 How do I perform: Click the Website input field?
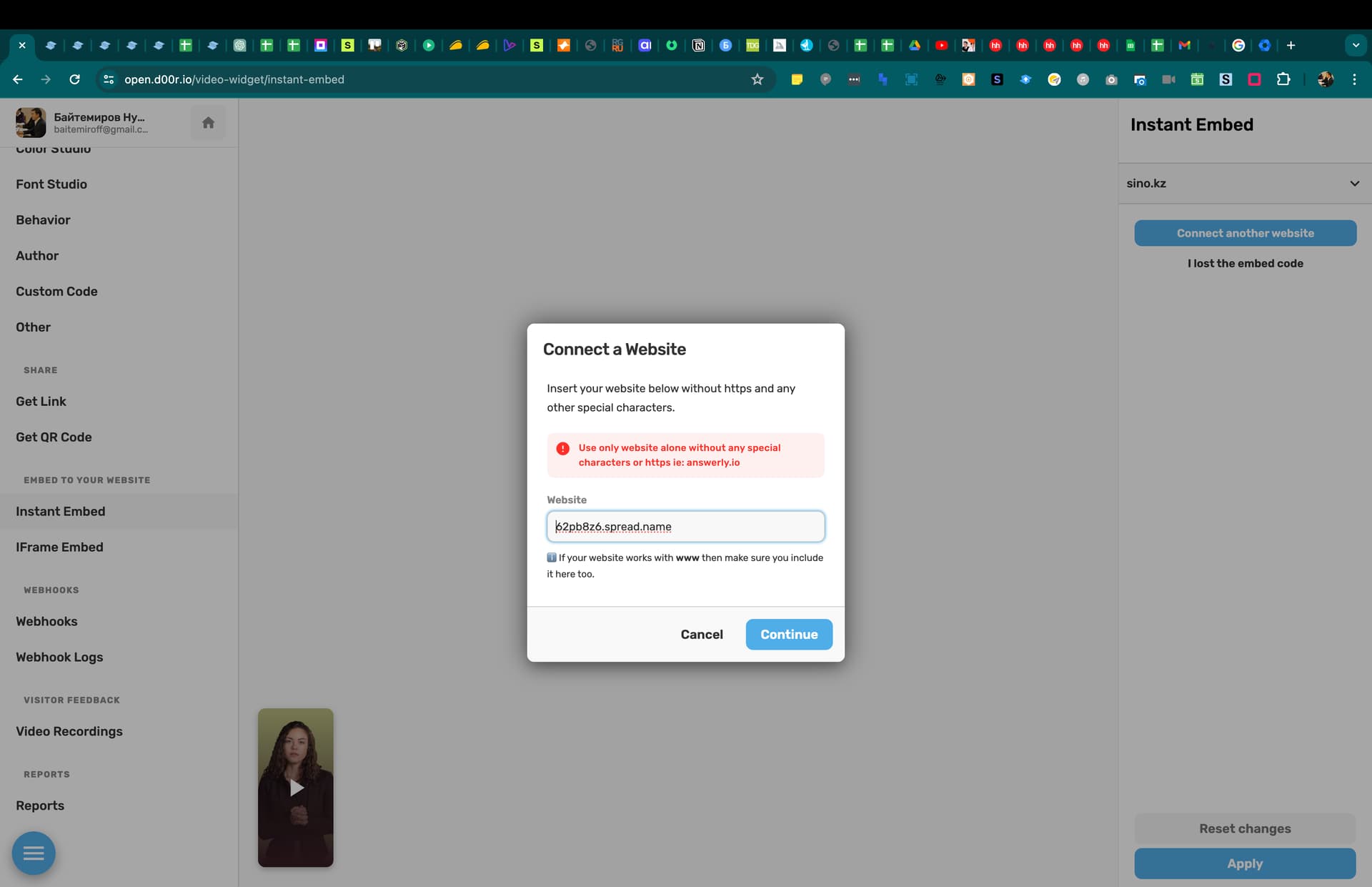coord(685,527)
